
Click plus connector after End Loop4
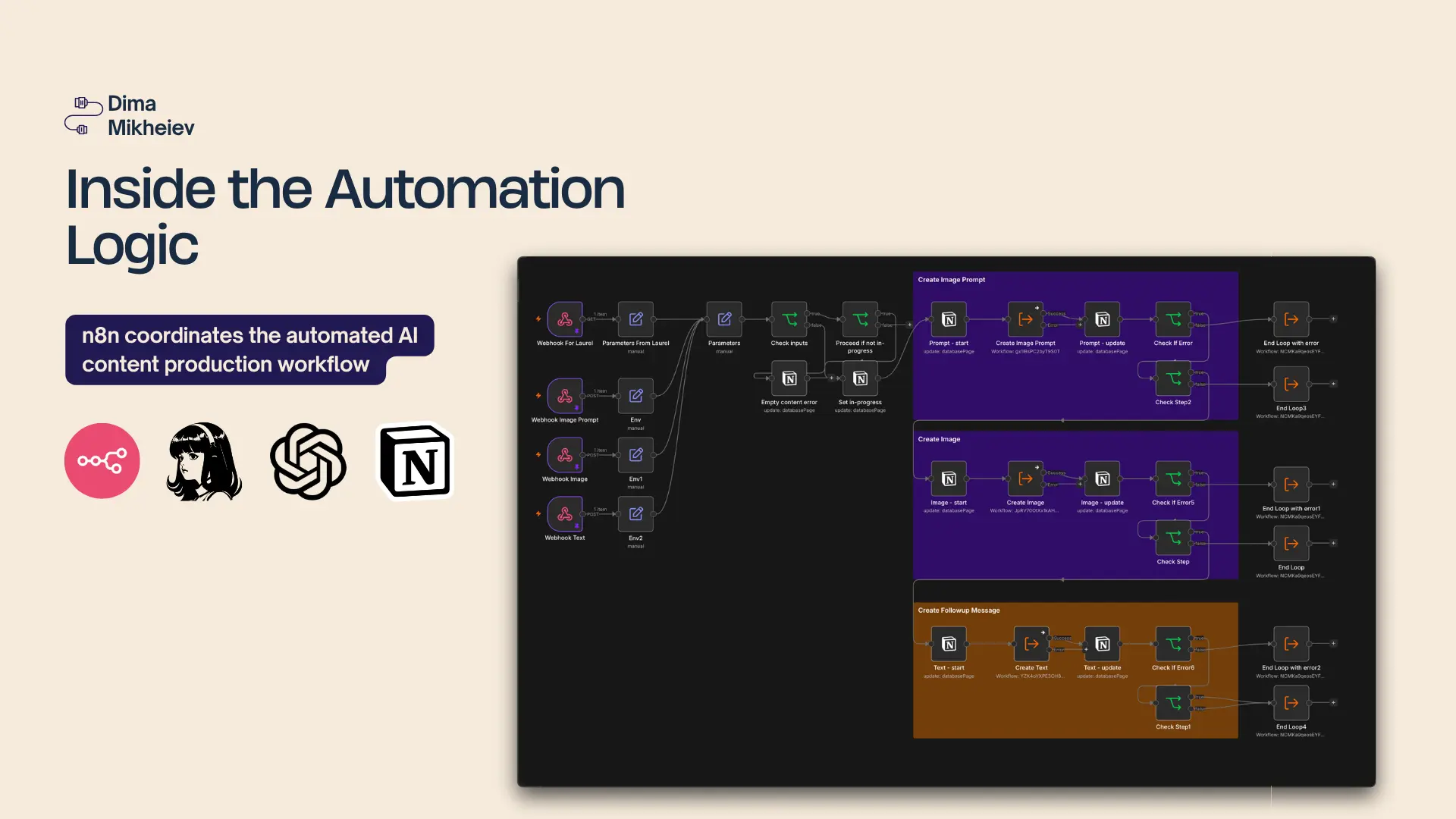click(x=1333, y=703)
